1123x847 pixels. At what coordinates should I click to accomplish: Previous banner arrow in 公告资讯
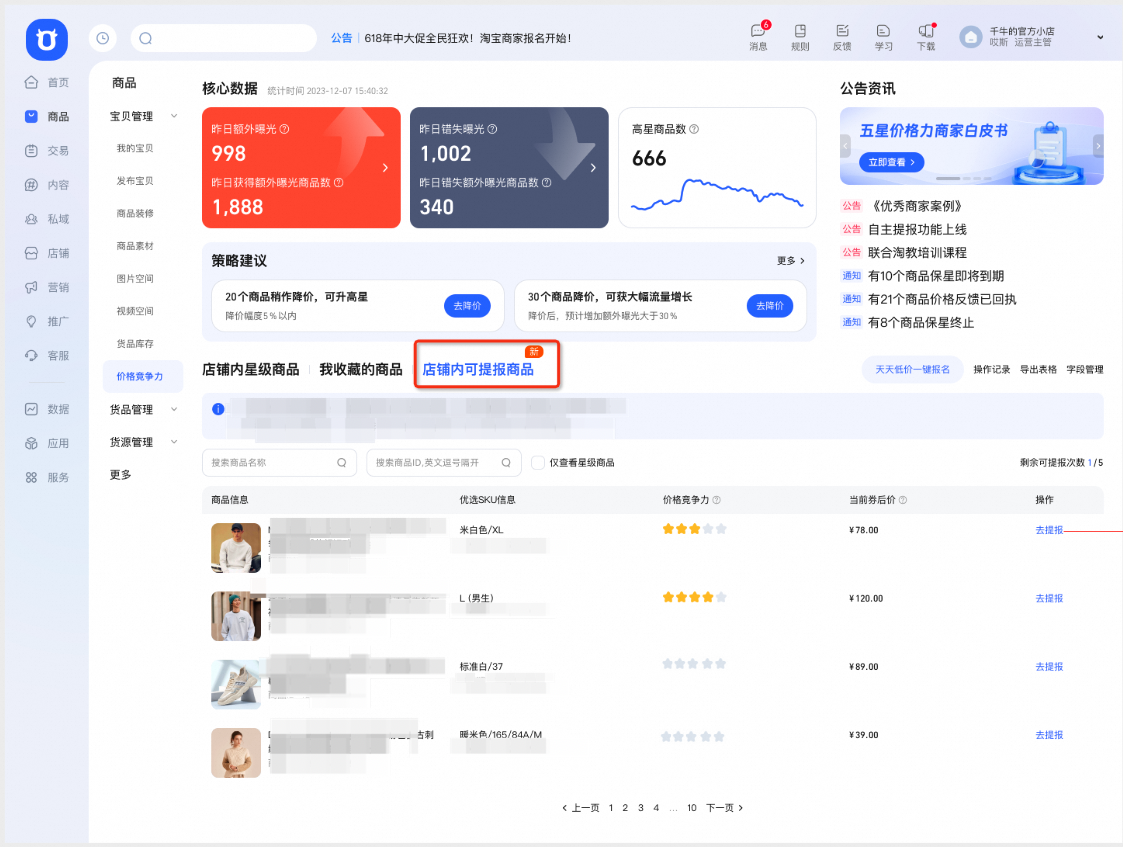pos(845,146)
